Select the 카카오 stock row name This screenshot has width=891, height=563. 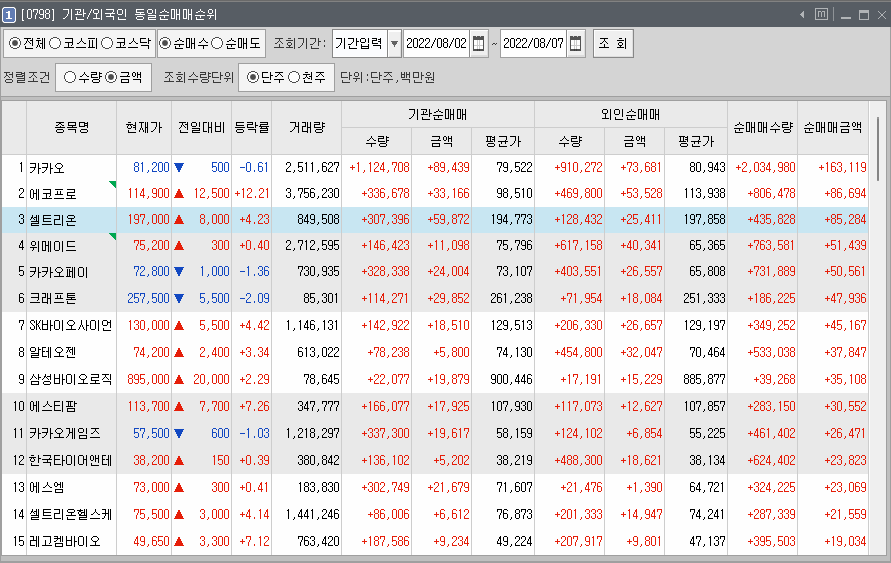click(x=47, y=168)
